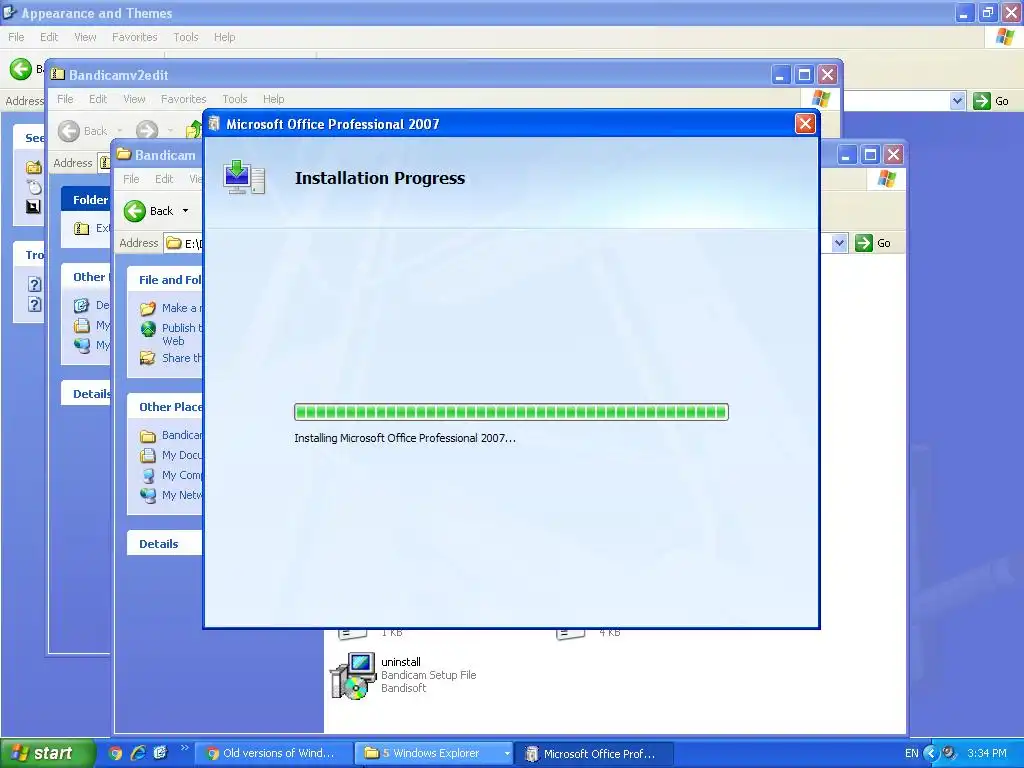Click Go button in Appearance and Themes address bar

point(991,101)
